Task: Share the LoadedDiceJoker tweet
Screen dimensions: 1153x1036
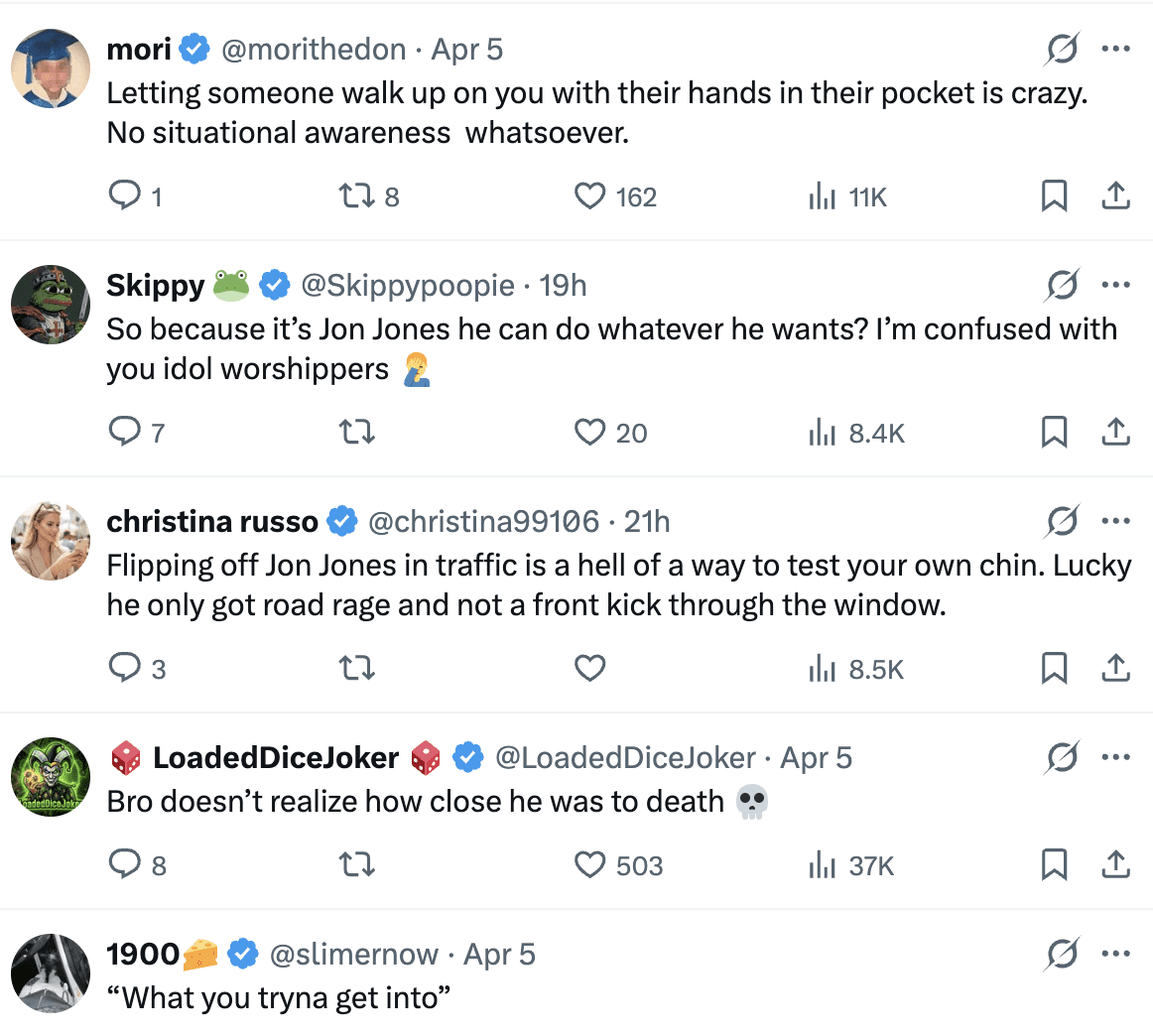Action: tap(1116, 865)
